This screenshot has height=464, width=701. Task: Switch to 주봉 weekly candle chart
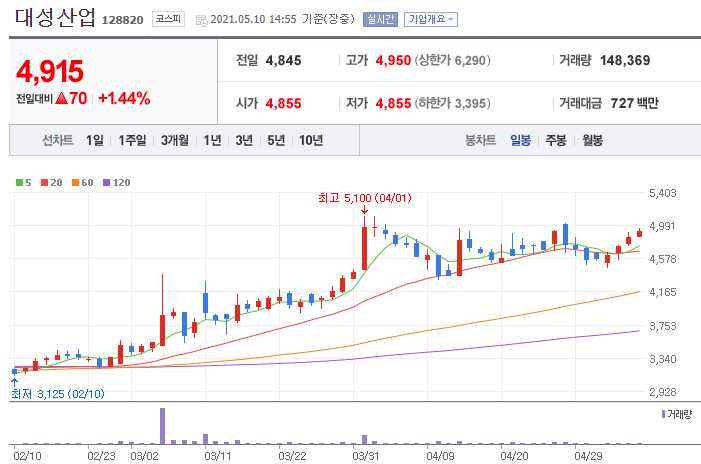(x=556, y=140)
